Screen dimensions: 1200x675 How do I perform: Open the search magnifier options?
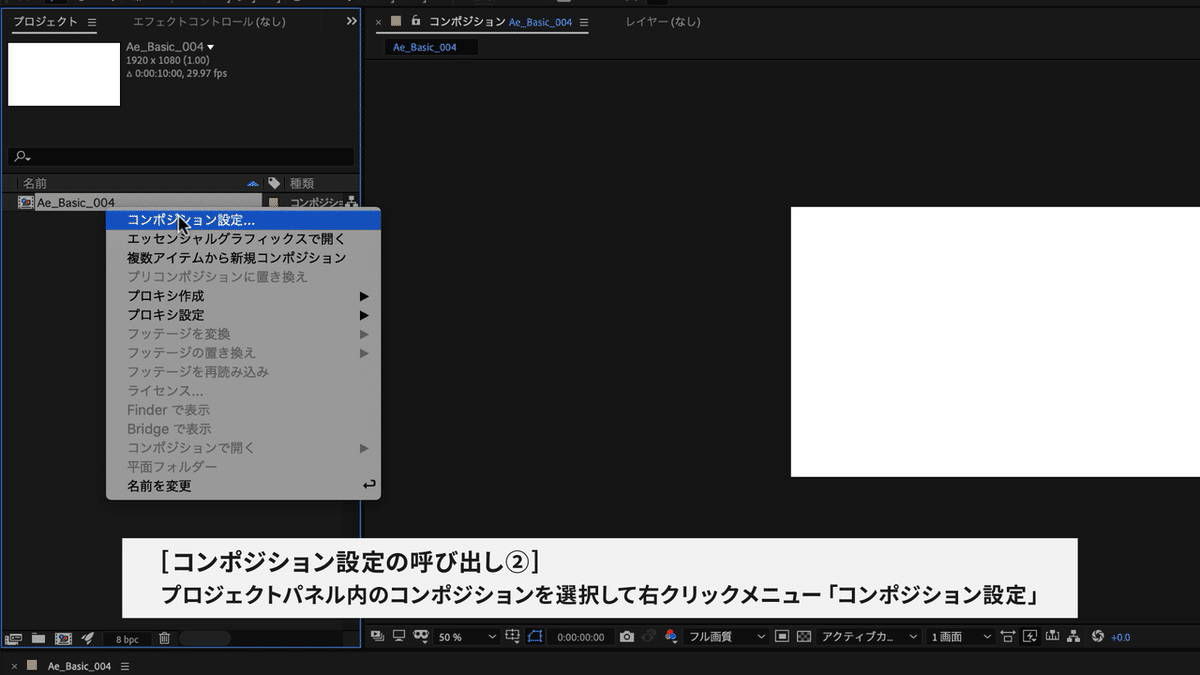coord(22,157)
